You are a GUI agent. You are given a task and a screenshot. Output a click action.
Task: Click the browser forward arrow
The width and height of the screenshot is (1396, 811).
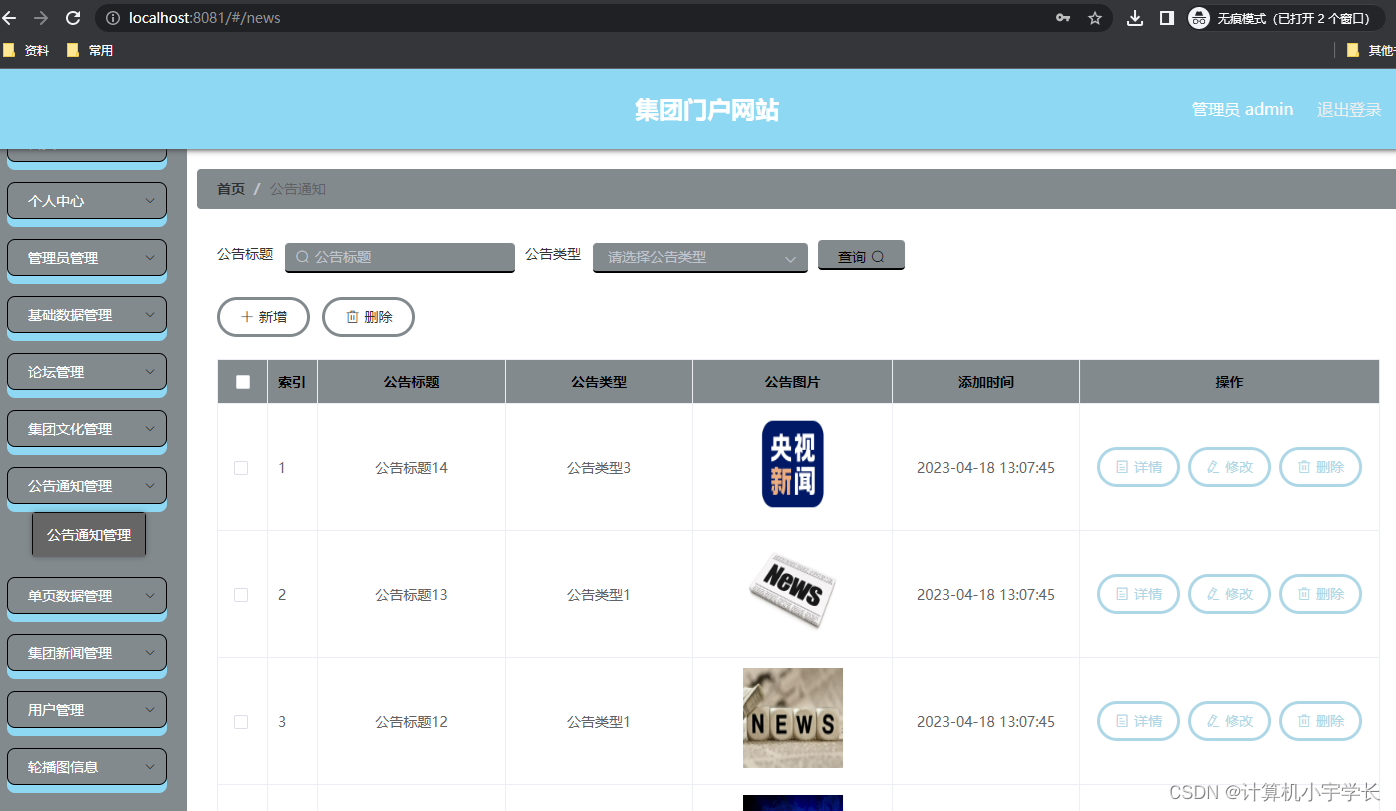(x=41, y=18)
